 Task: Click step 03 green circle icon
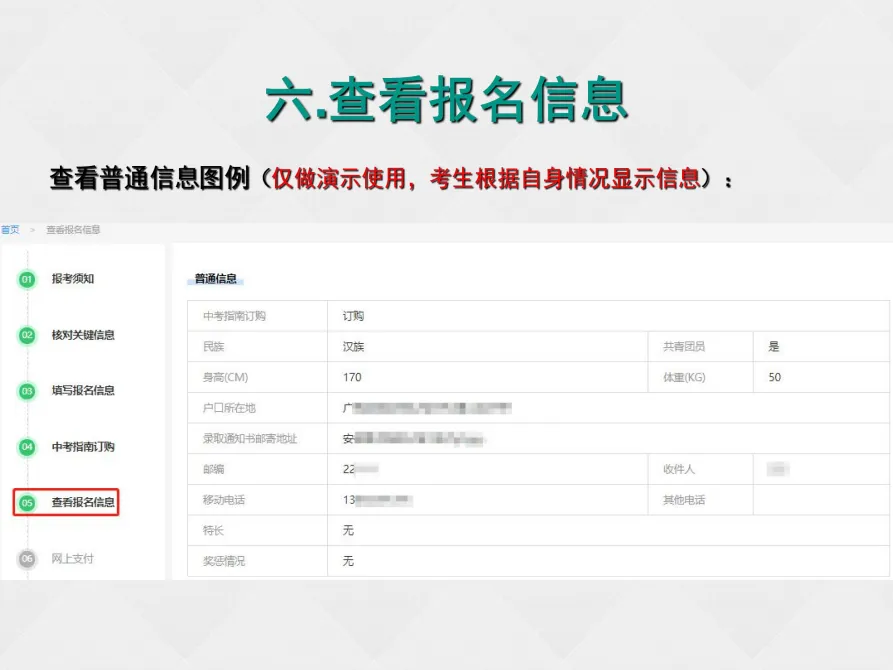point(27,391)
